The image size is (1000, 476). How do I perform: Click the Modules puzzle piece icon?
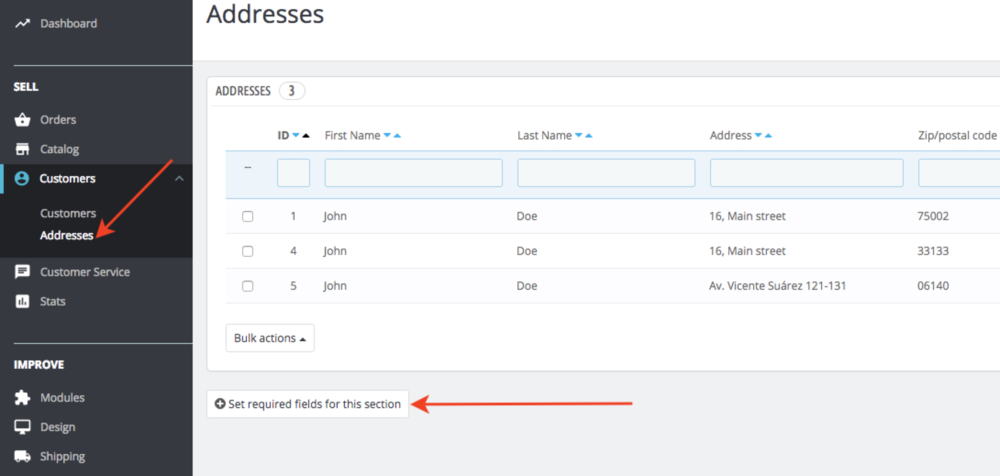pos(22,398)
